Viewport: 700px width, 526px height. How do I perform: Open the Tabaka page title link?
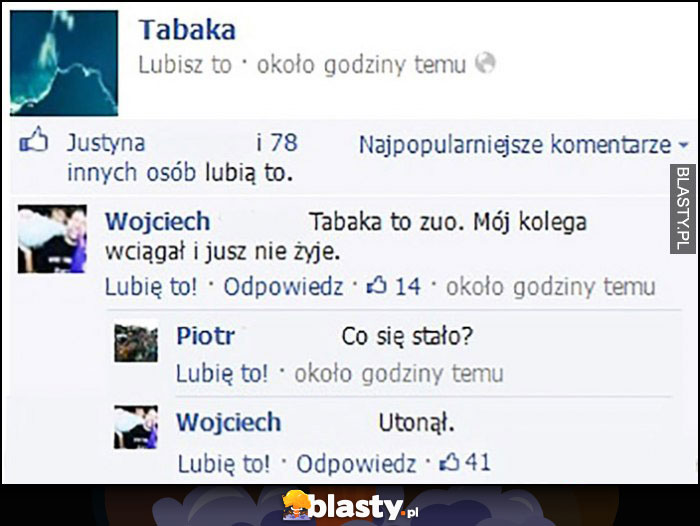[187, 30]
